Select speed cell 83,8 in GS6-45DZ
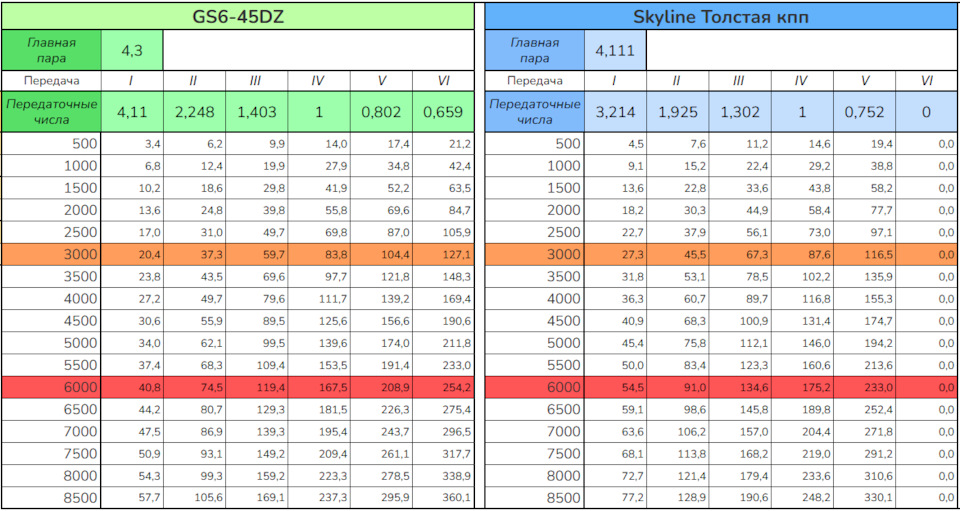Image resolution: width=960 pixels, height=511 pixels. coord(318,255)
